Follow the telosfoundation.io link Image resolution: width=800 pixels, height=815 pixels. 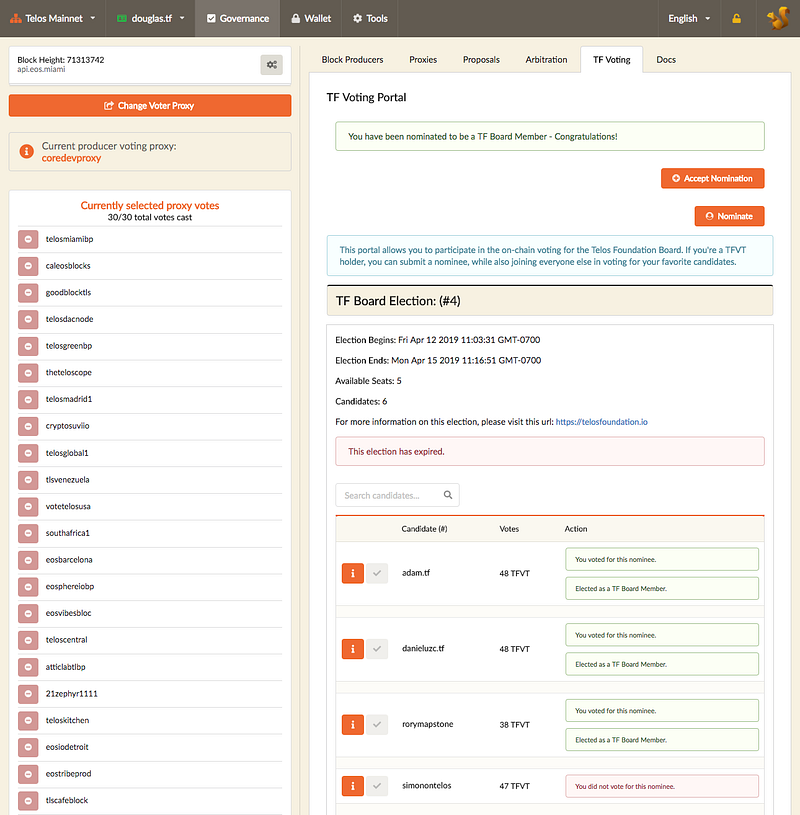pyautogui.click(x=601, y=422)
